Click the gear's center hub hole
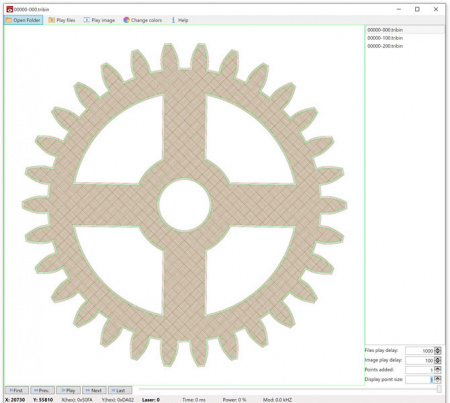Screen dimensions: 450x403 [x=185, y=205]
